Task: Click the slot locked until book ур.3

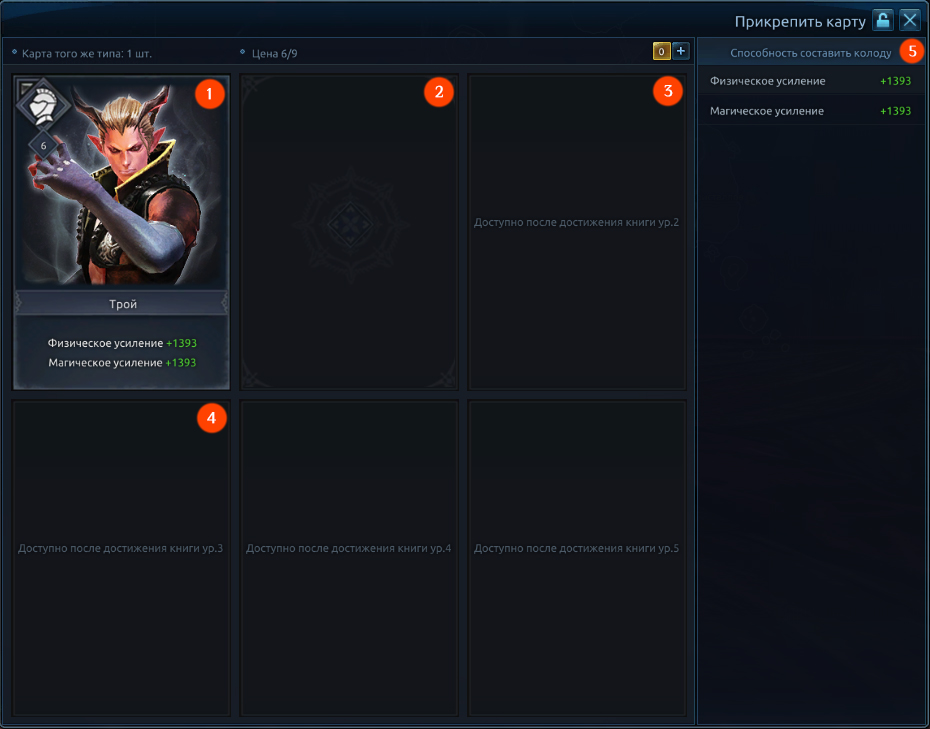Action: coord(121,558)
